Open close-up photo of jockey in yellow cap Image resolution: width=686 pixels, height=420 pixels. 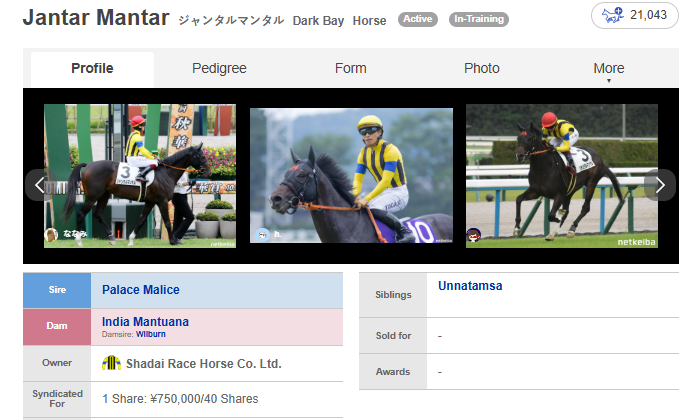click(x=351, y=175)
